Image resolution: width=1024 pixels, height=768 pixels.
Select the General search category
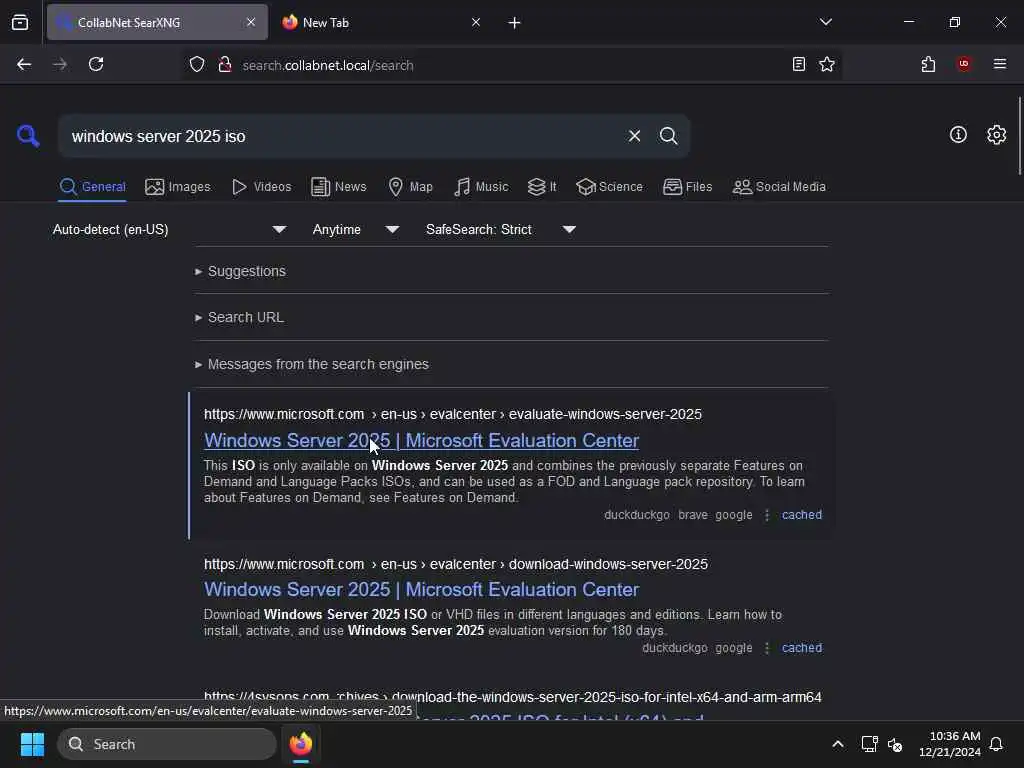[92, 187]
